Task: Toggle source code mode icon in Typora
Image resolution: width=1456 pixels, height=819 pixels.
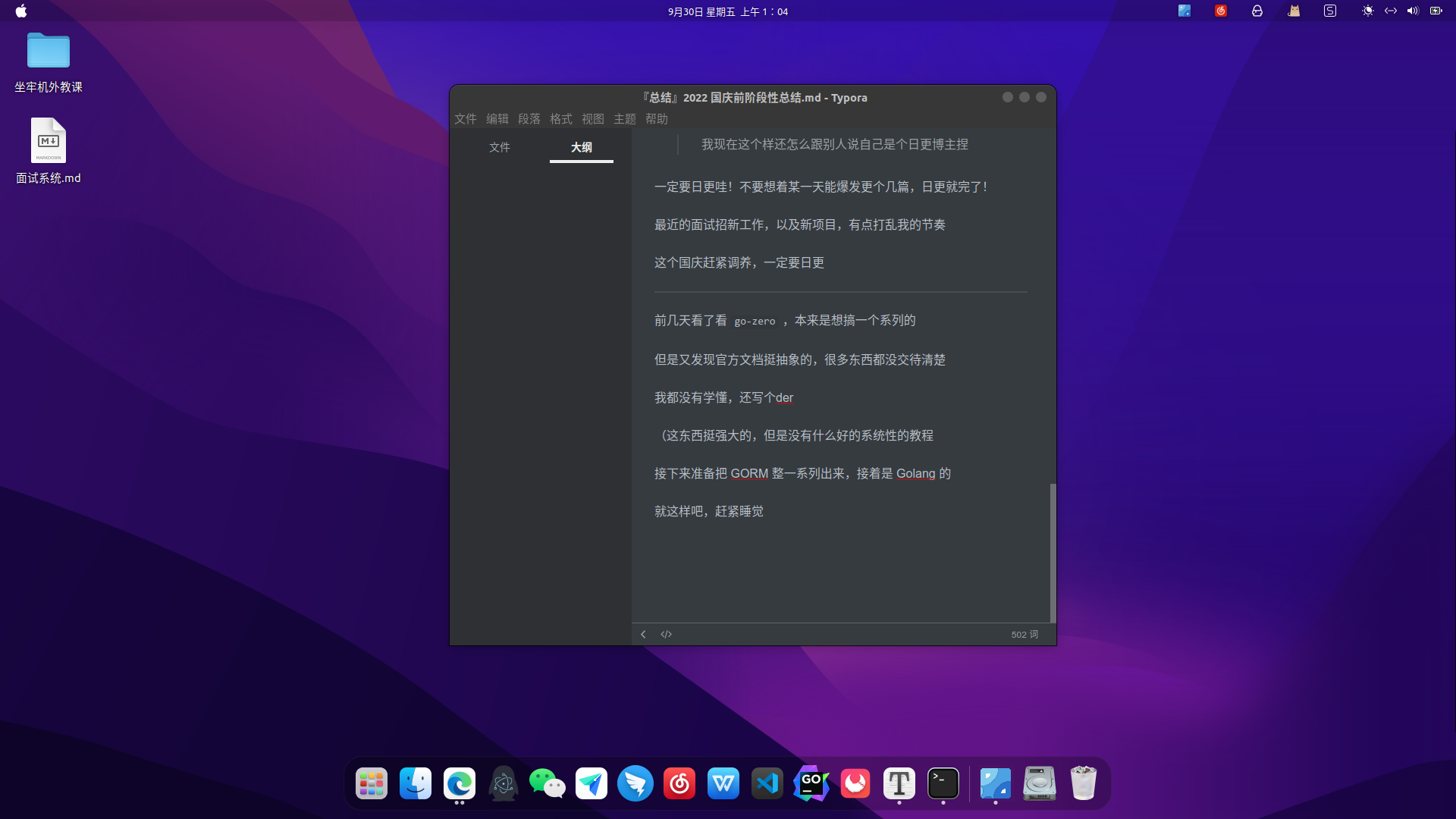Action: point(666,634)
